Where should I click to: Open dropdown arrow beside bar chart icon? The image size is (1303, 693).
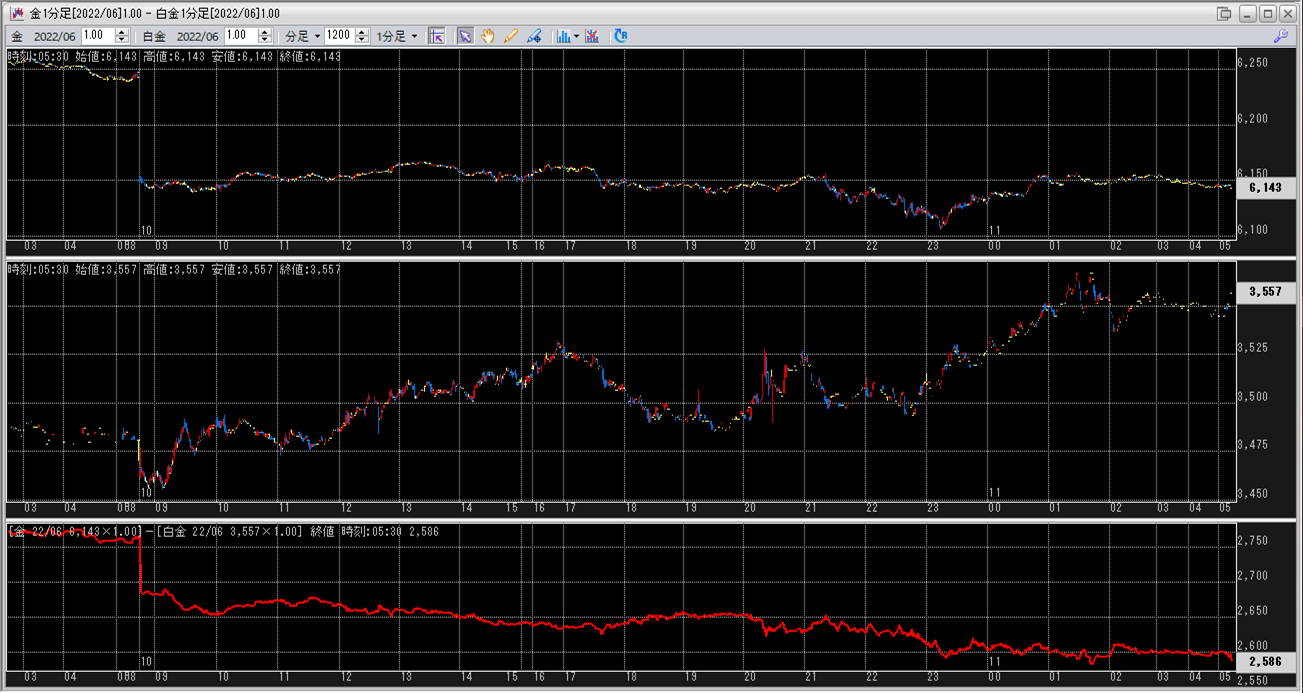[576, 36]
